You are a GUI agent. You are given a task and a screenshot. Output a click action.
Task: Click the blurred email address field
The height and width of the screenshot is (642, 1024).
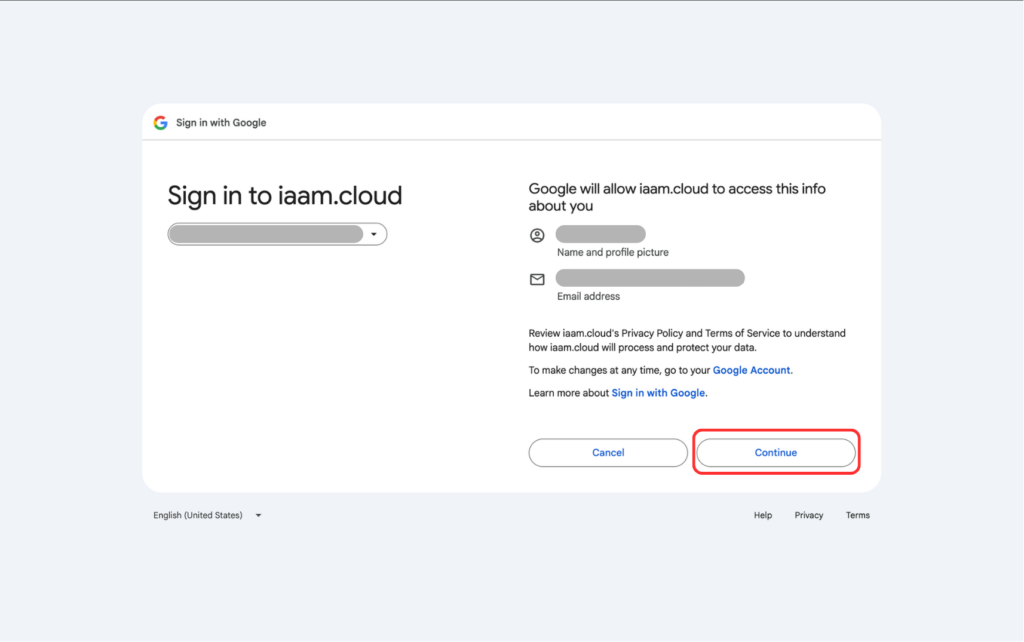pyautogui.click(x=650, y=278)
